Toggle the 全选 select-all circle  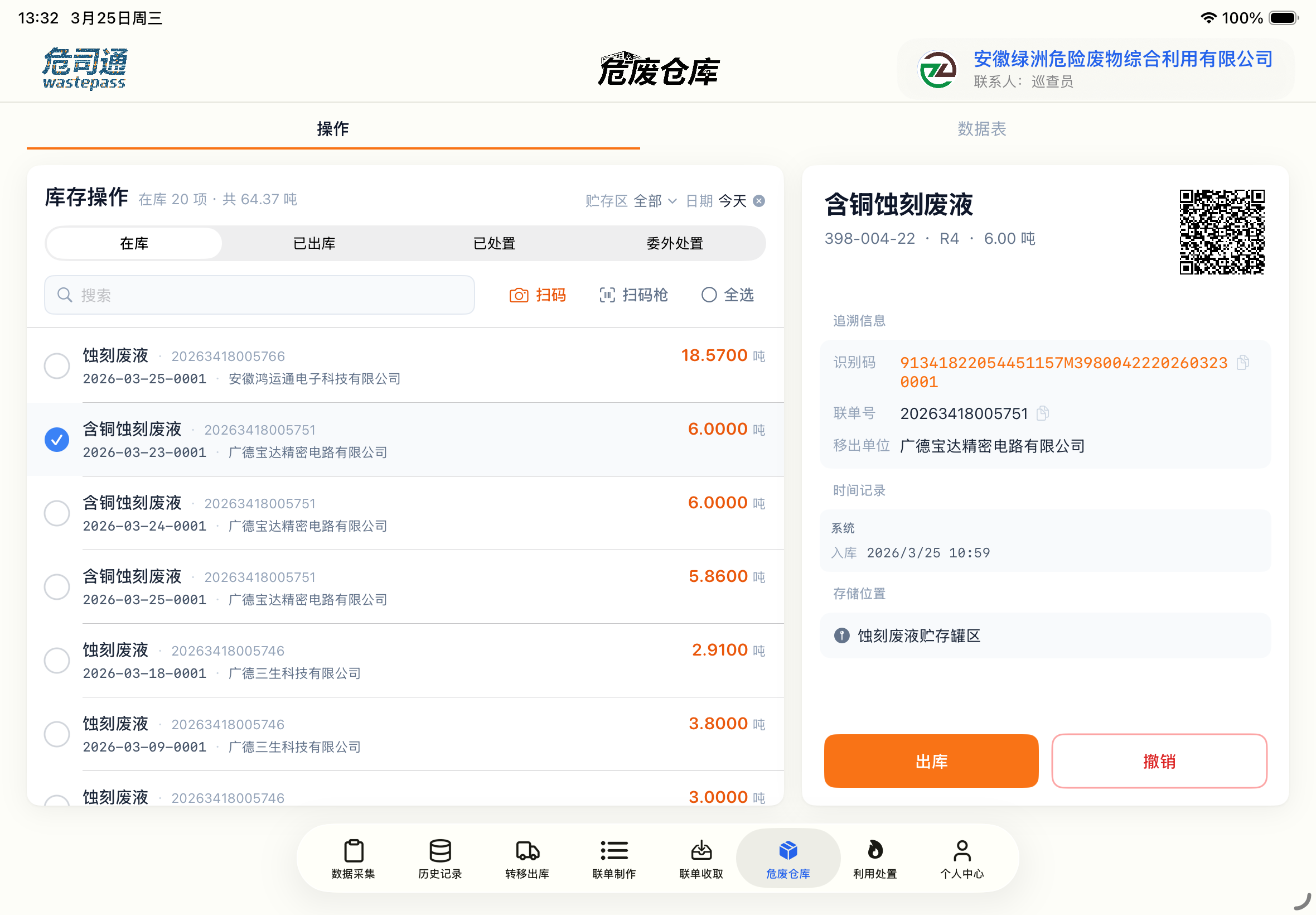click(x=709, y=295)
